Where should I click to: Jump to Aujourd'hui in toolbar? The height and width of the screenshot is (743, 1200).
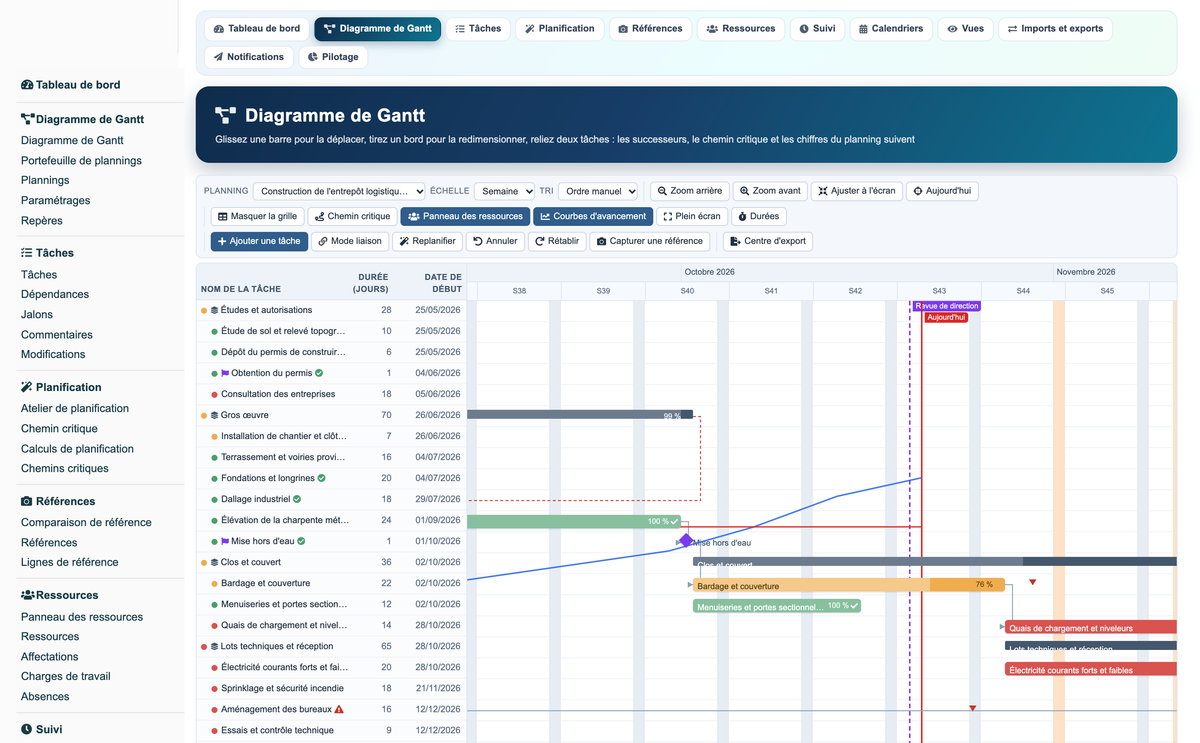(942, 191)
